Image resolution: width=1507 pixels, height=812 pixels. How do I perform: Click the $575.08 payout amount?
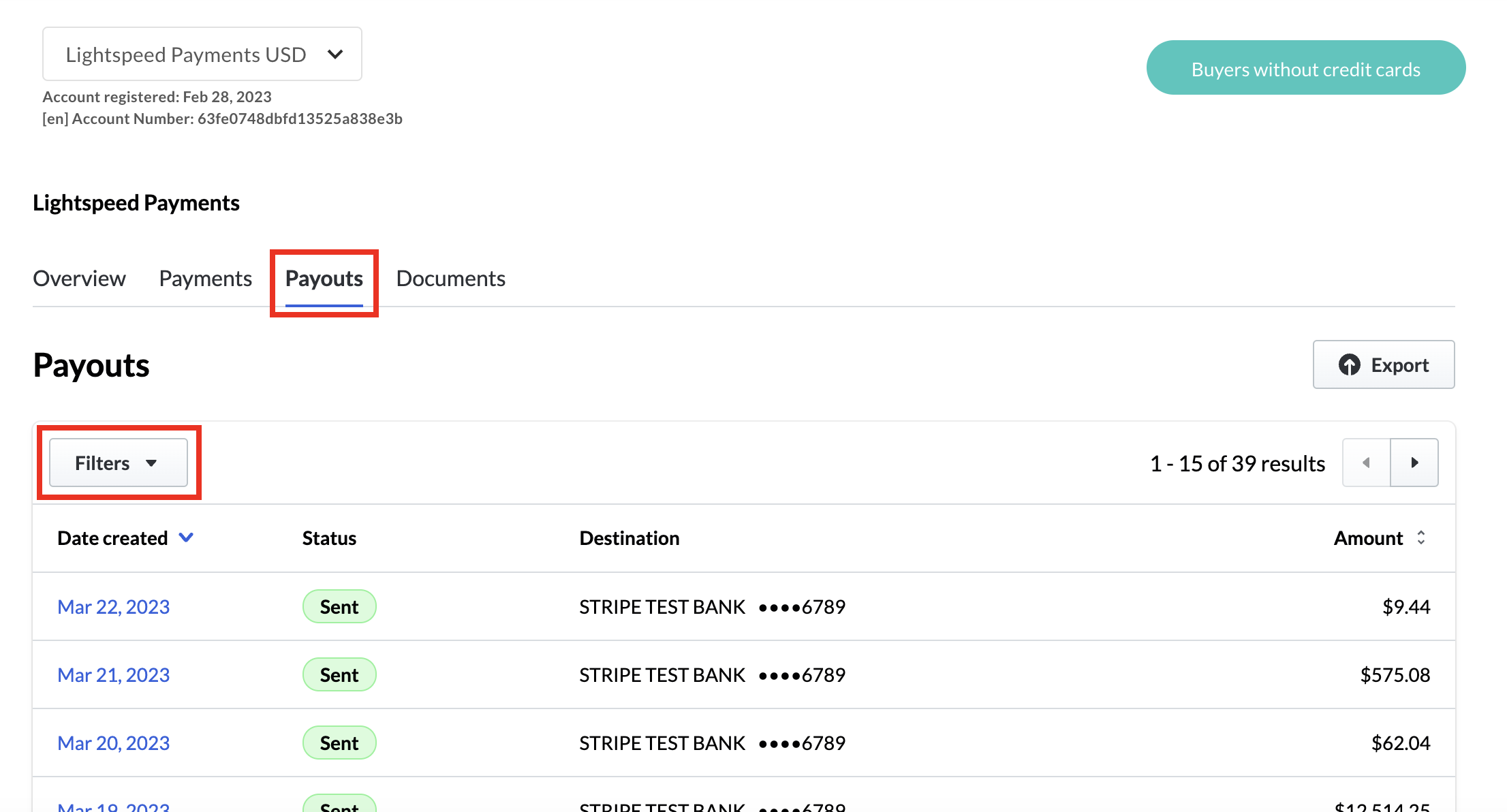tap(1395, 675)
